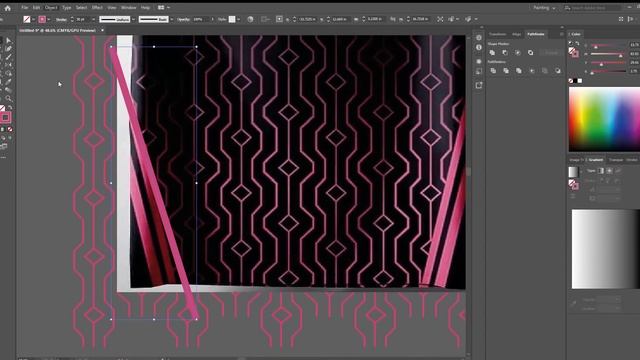
Task: Select the Pen tool
Action: [9, 49]
